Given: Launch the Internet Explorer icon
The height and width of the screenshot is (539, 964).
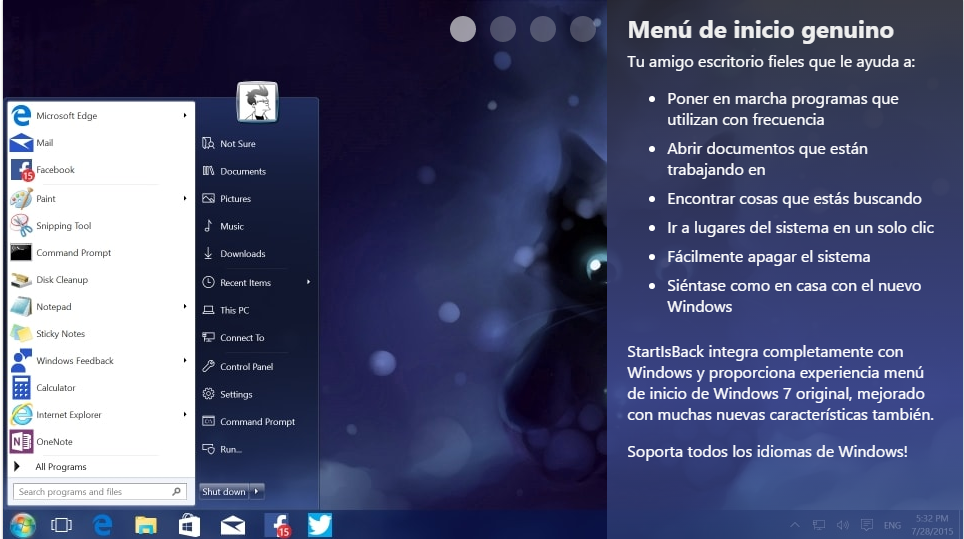Looking at the screenshot, I should [21, 415].
